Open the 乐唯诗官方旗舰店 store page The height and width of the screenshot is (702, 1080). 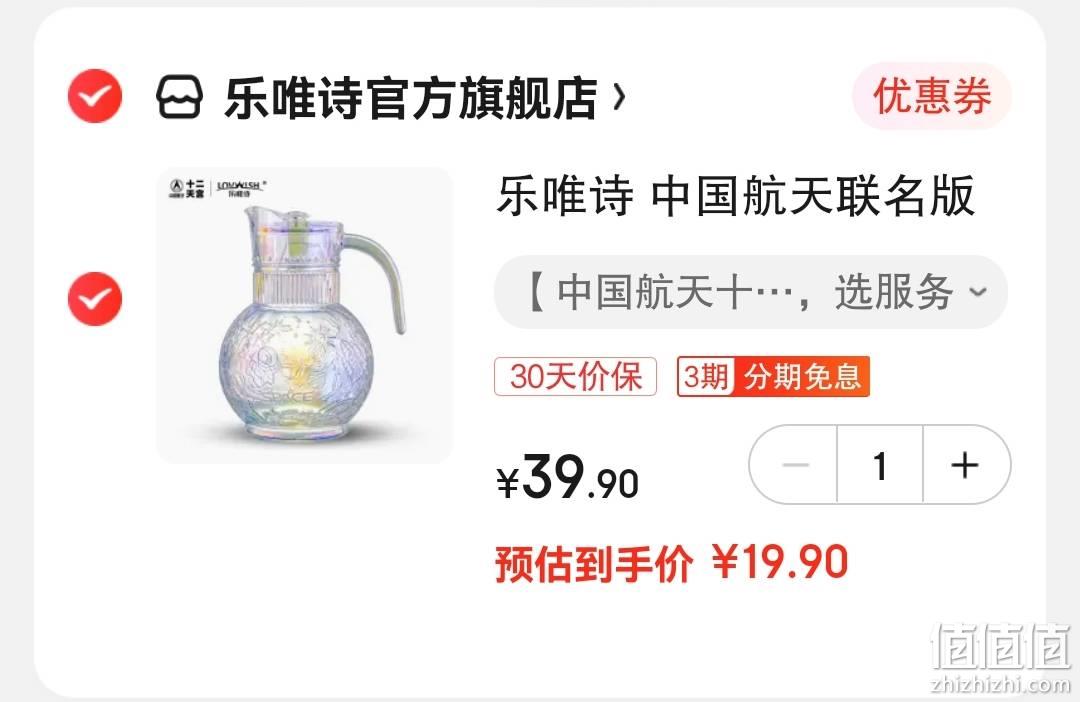[x=411, y=98]
